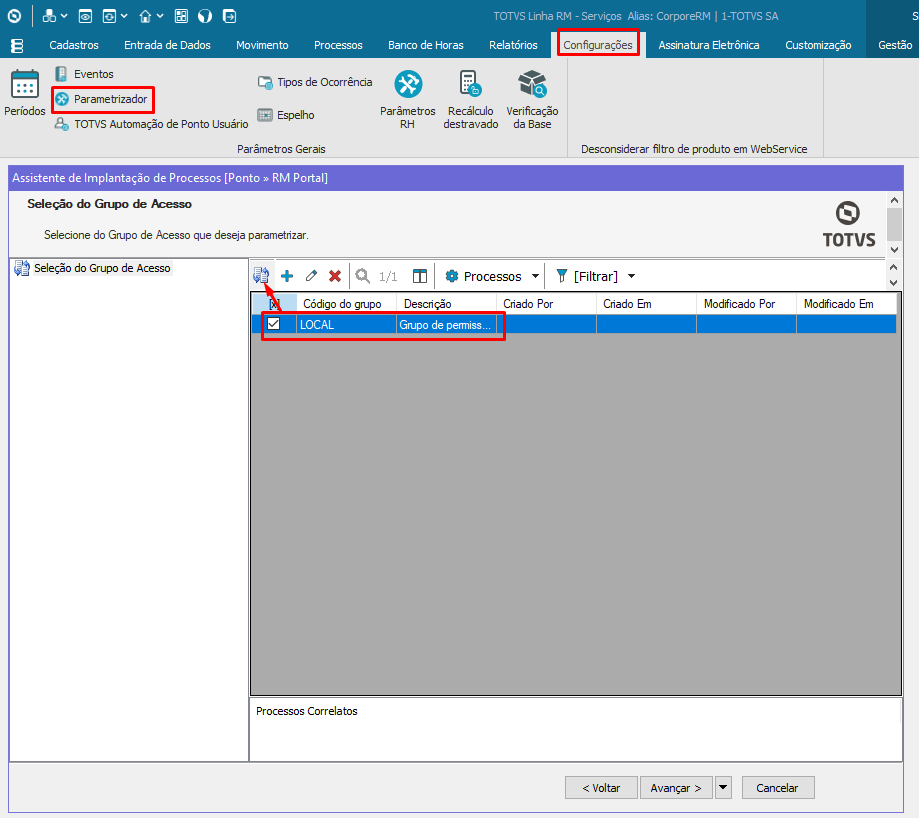
Task: Open dropdown arrow next to Avançar
Action: (723, 788)
